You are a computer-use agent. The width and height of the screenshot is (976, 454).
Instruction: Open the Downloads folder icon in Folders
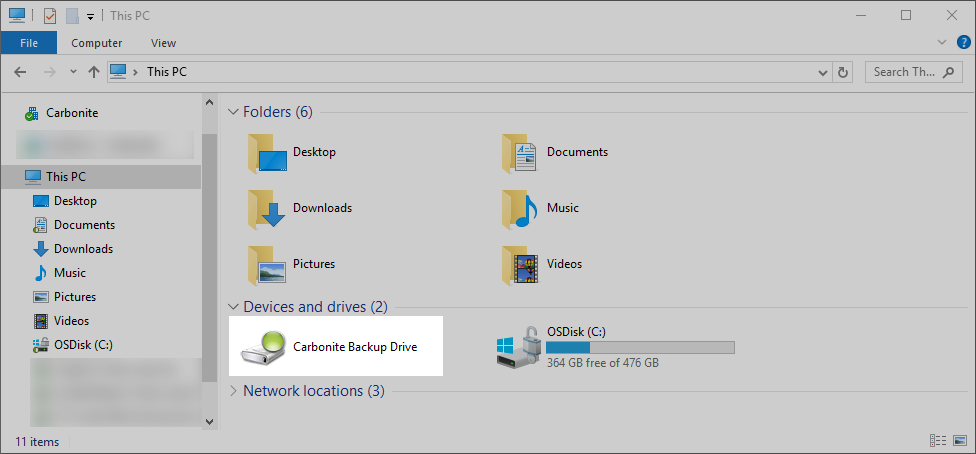pos(266,209)
